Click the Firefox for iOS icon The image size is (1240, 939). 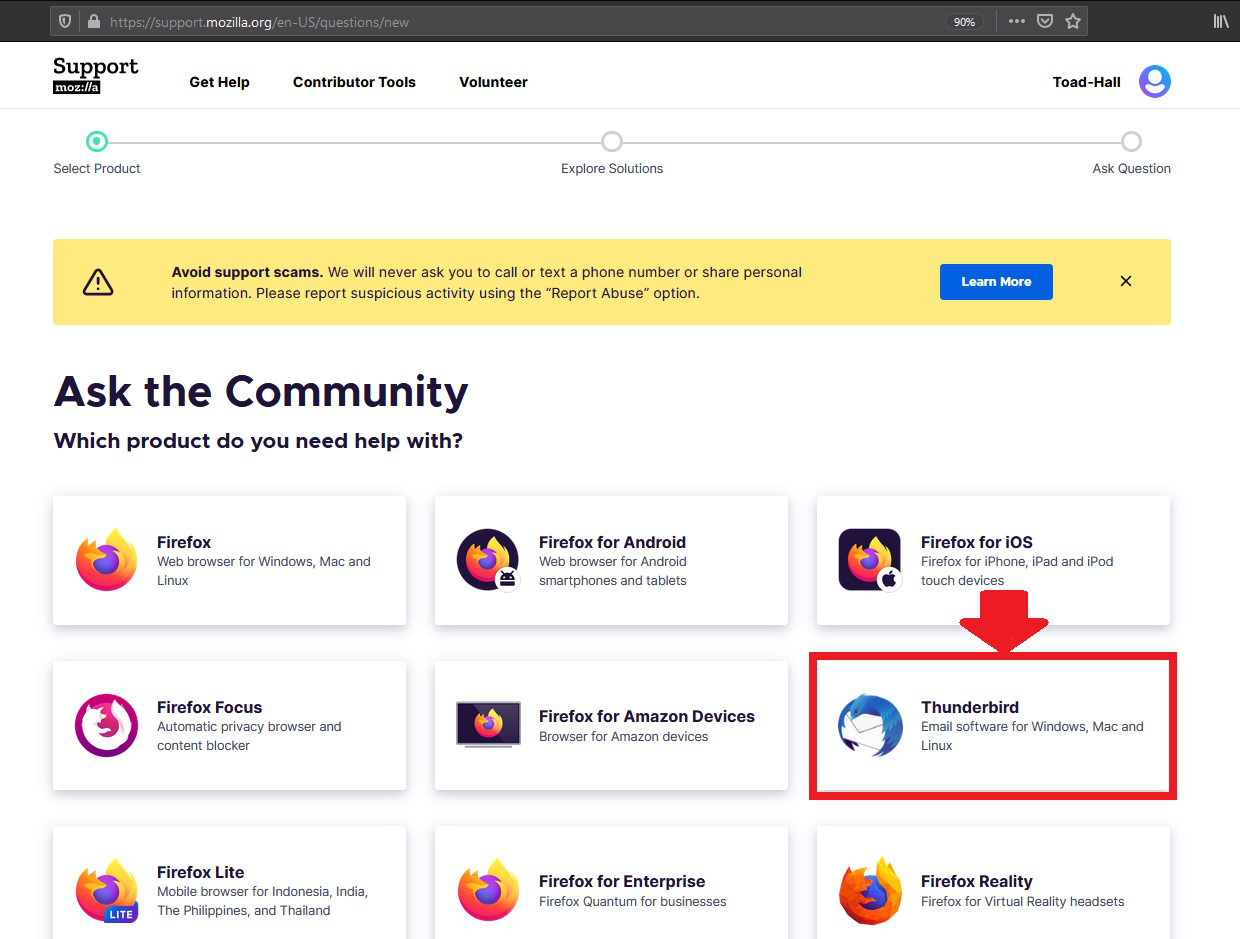coord(870,560)
